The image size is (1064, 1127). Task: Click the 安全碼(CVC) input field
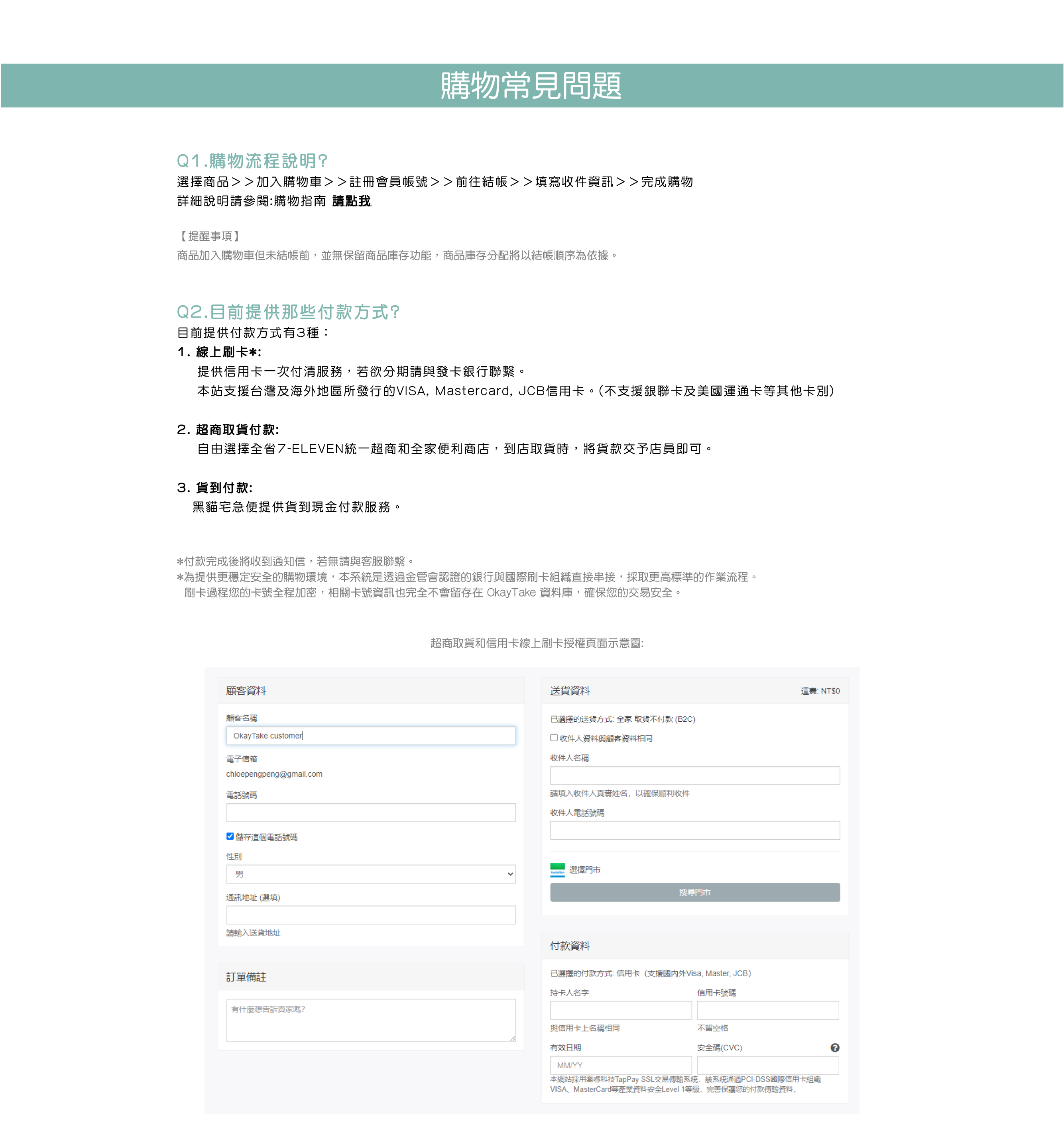pos(767,1065)
